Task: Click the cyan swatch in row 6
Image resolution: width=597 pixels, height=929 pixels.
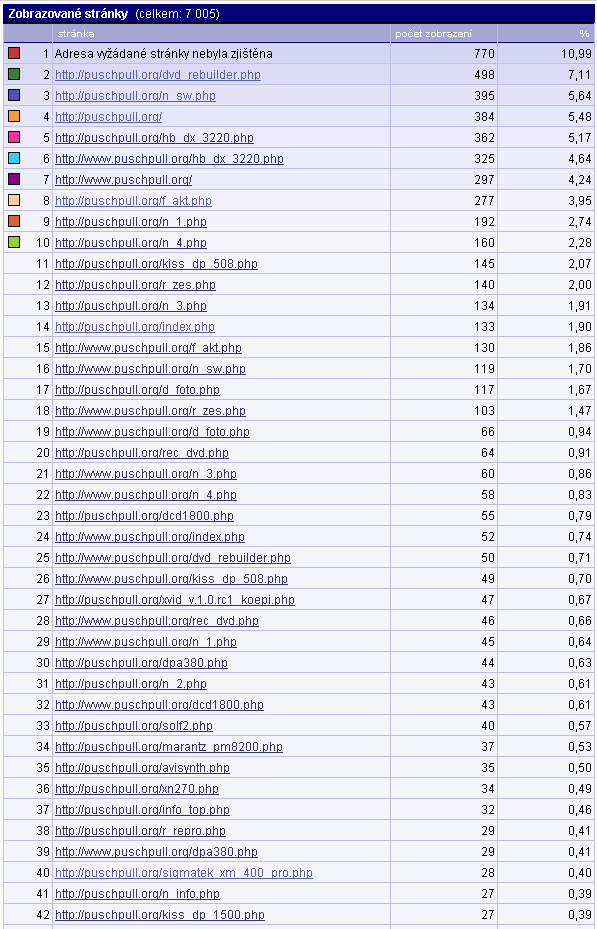Action: click(14, 158)
